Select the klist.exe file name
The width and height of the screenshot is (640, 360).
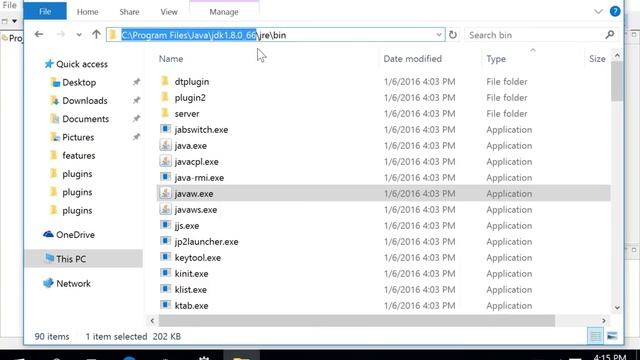[191, 290]
